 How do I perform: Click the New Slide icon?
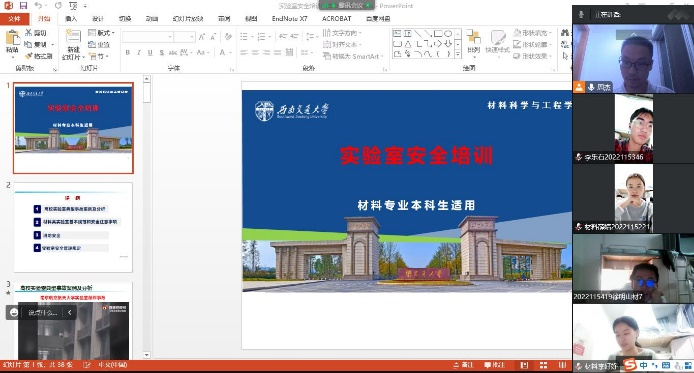click(73, 44)
